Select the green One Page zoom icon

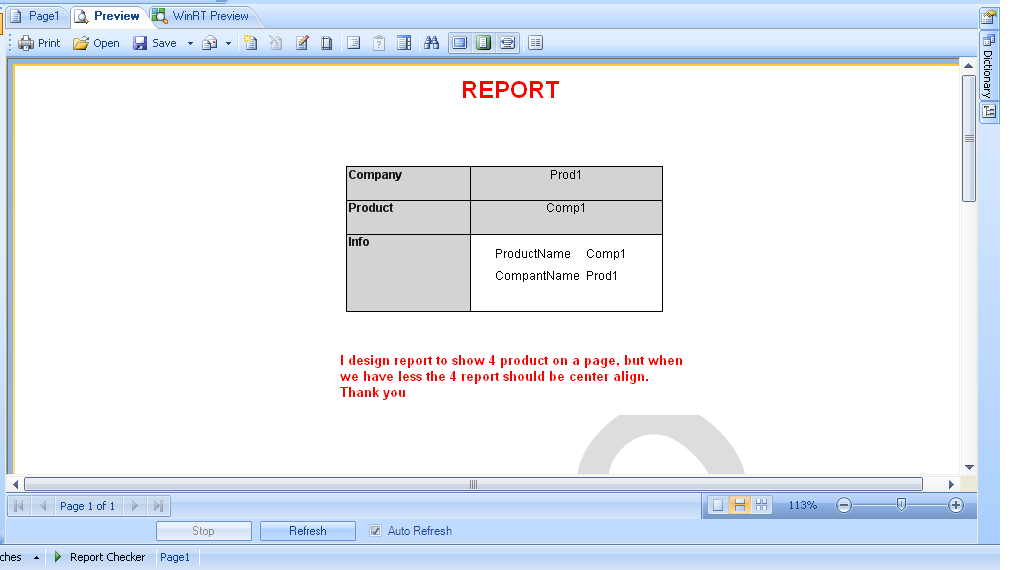click(x=483, y=43)
